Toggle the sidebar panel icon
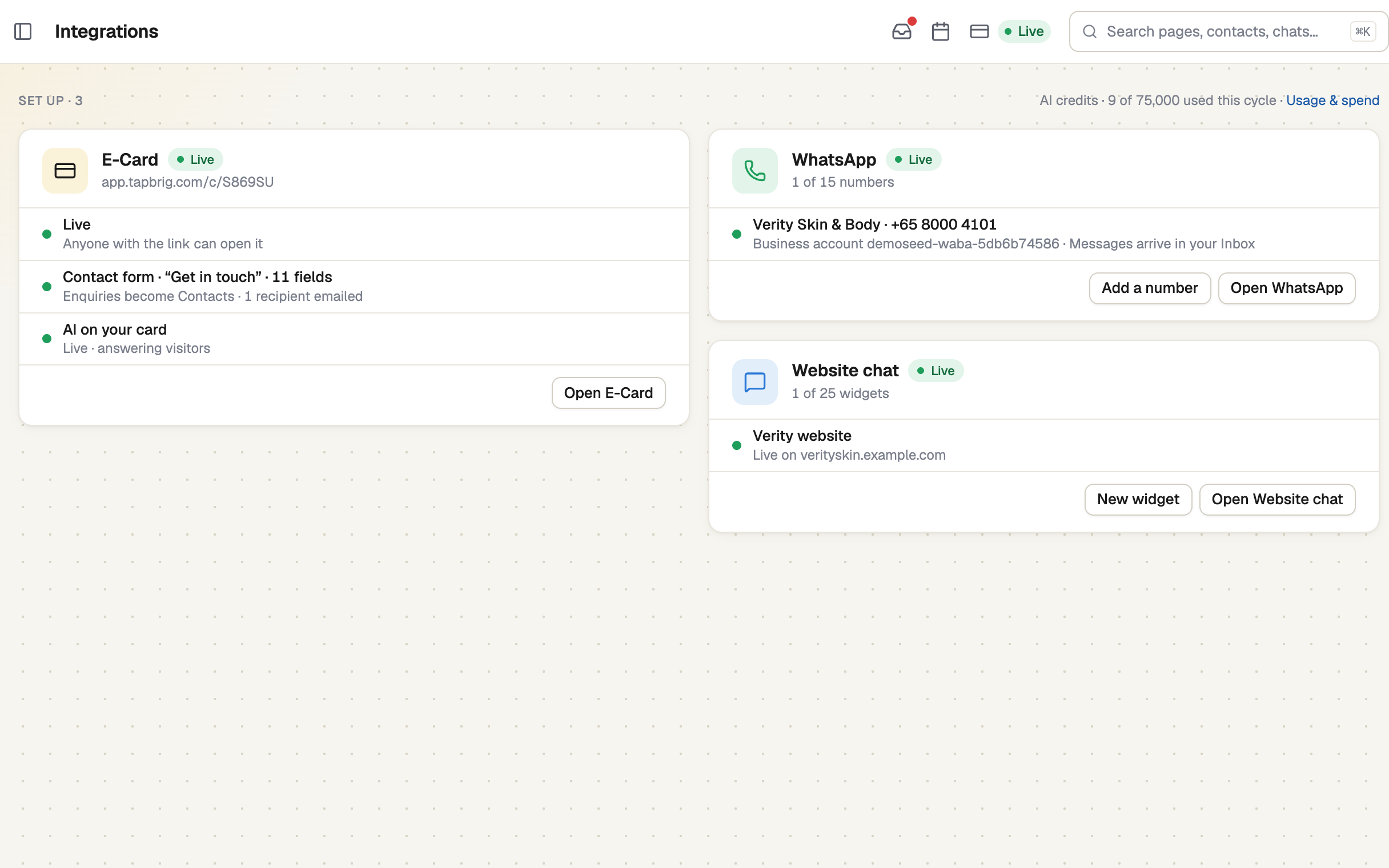This screenshot has width=1389, height=868. click(23, 31)
